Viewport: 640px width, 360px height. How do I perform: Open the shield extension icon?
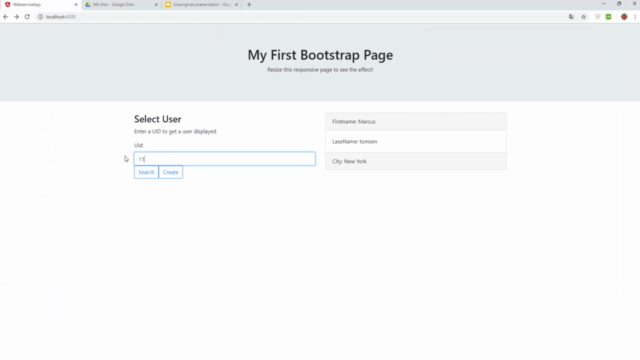(598, 17)
